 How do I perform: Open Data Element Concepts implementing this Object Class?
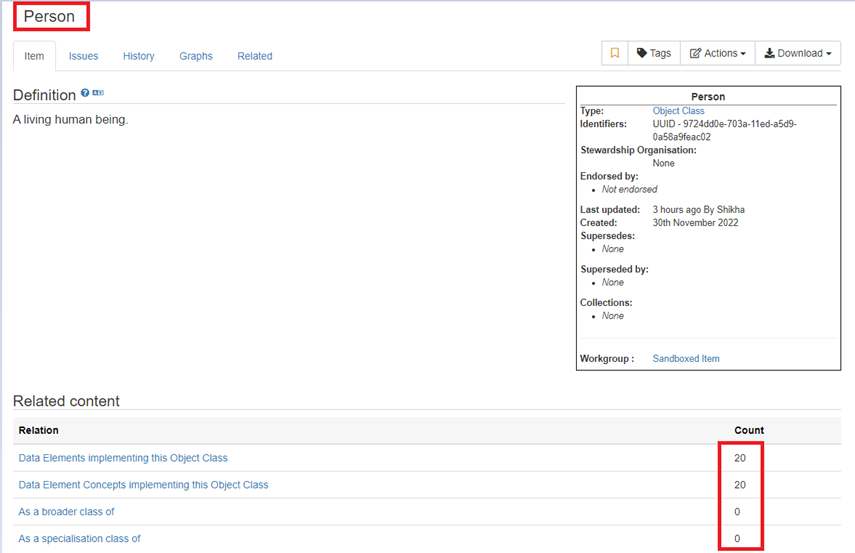point(143,485)
